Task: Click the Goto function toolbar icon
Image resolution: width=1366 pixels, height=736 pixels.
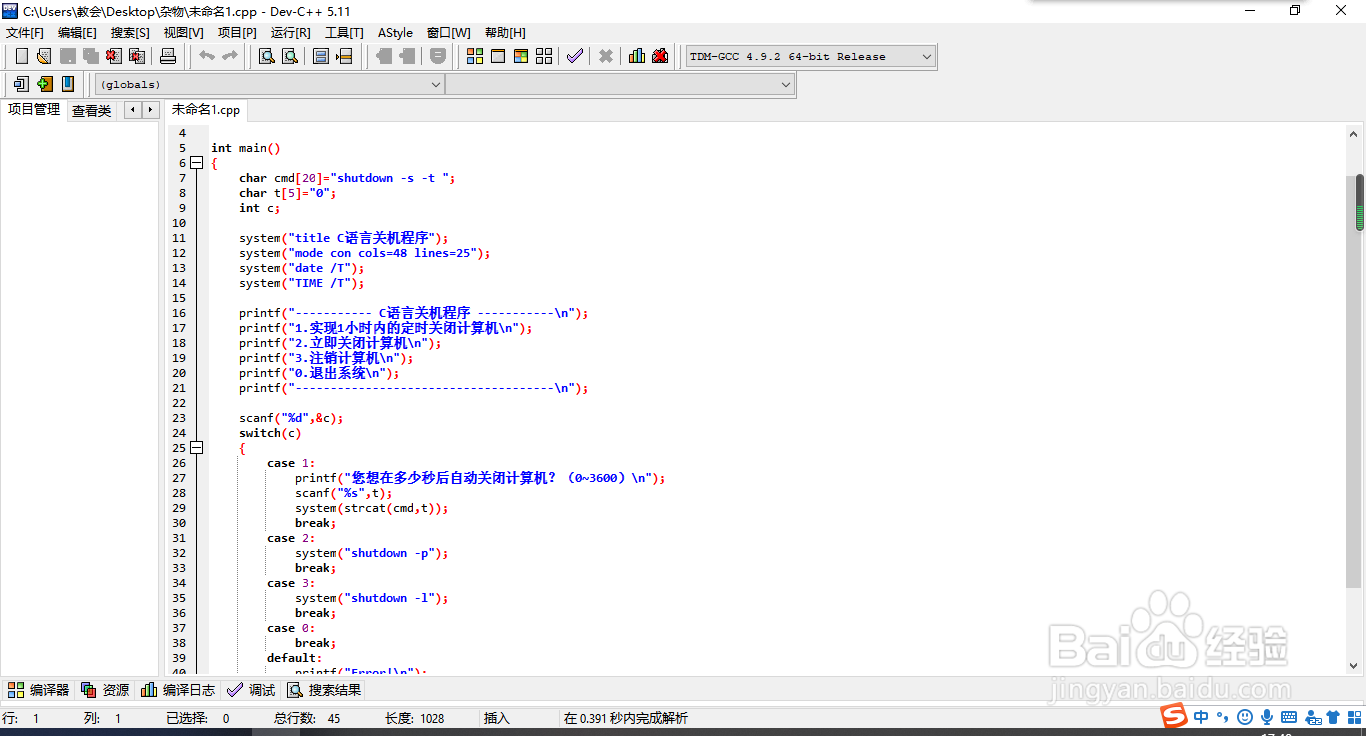Action: tap(321, 56)
